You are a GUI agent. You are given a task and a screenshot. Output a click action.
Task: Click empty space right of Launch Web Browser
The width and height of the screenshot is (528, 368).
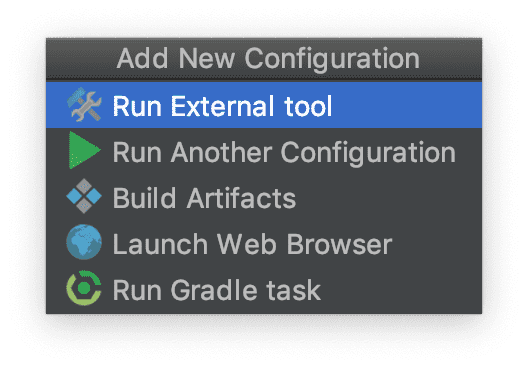[438, 242]
